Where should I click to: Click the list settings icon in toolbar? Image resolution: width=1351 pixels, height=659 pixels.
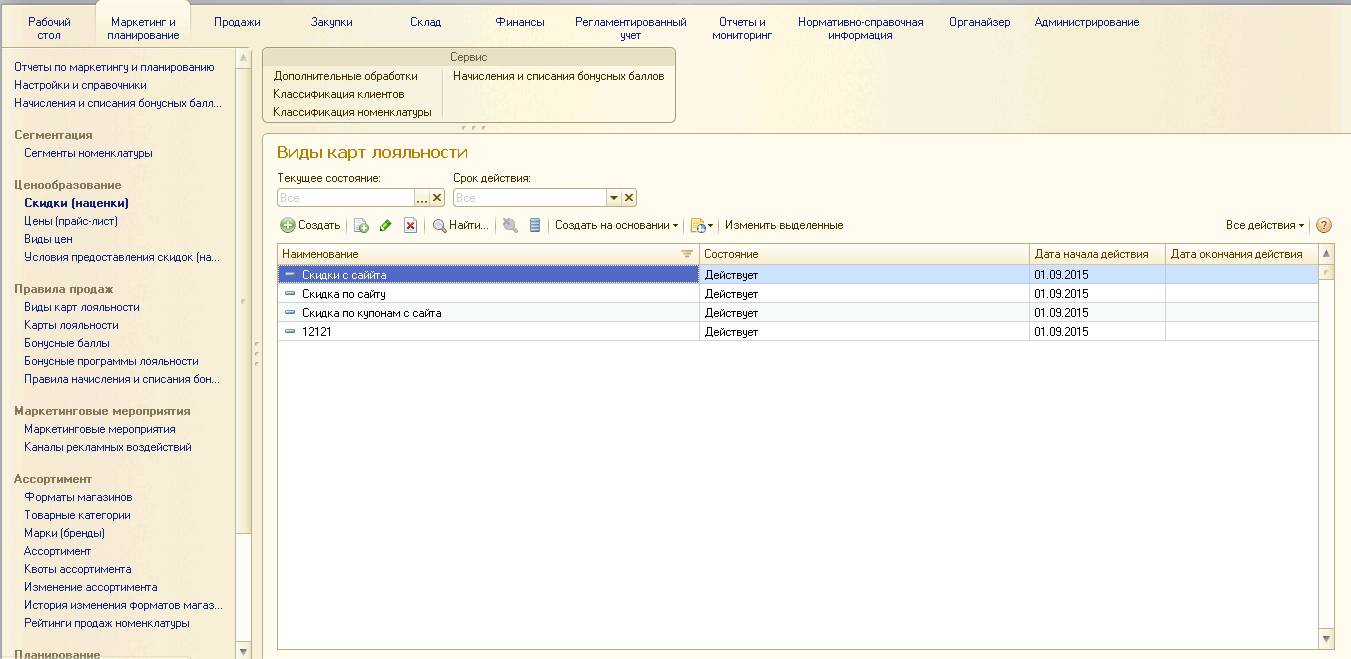[x=535, y=226]
